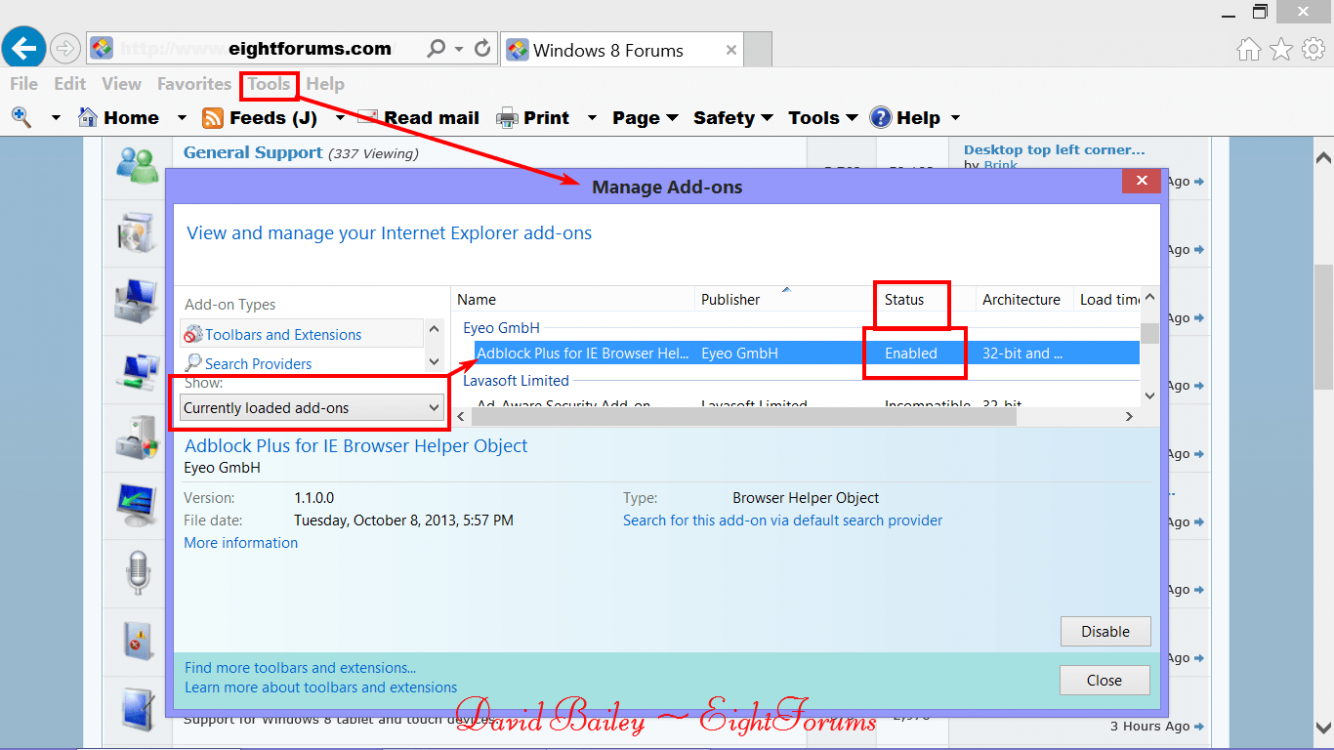Click the Toolbars and Extensions gear icon
The image size is (1334, 750).
pos(193,335)
